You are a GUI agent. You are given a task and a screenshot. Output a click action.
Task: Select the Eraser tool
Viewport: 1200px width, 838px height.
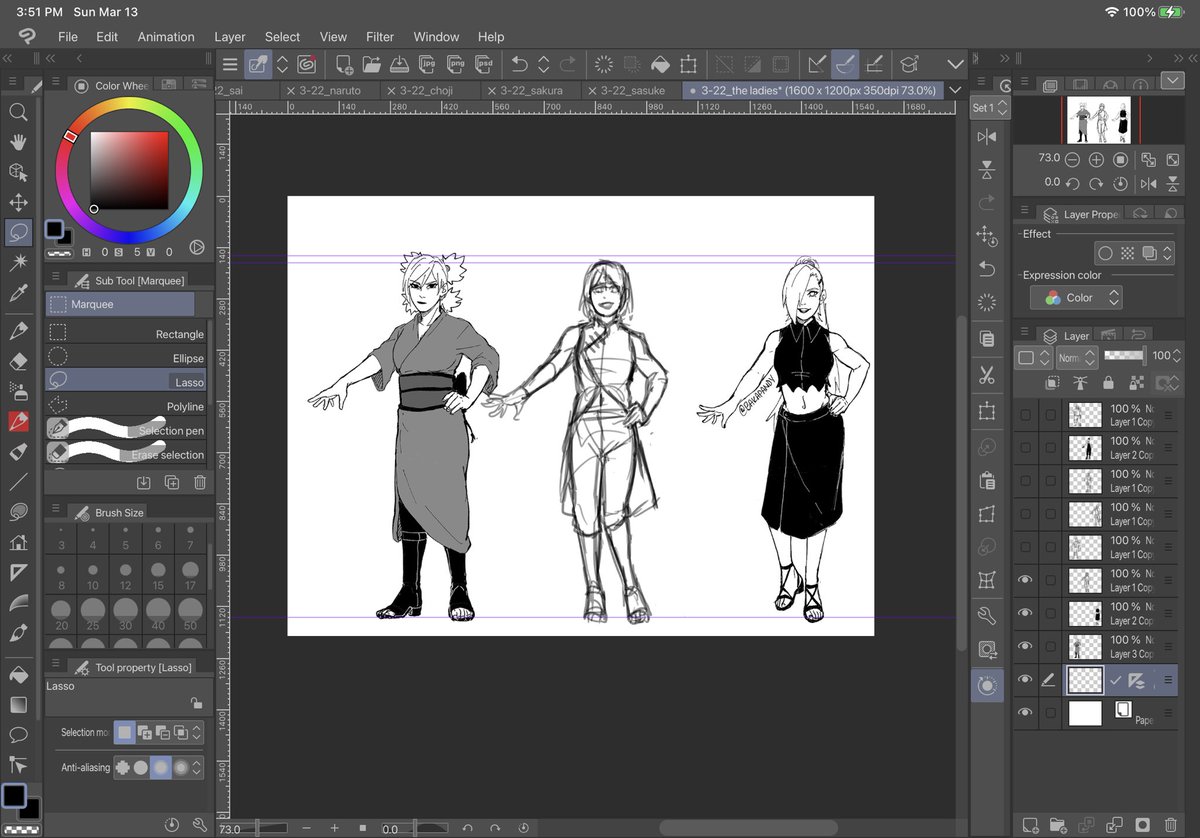[18, 361]
